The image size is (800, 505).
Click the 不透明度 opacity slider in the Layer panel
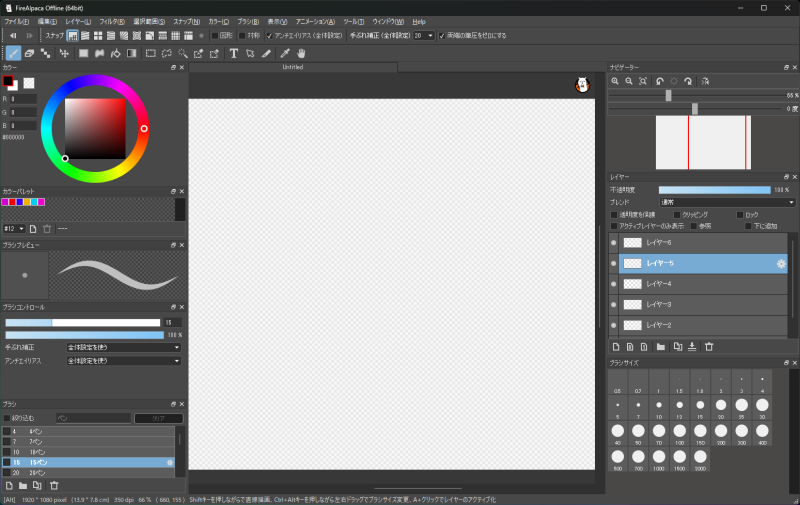point(714,190)
